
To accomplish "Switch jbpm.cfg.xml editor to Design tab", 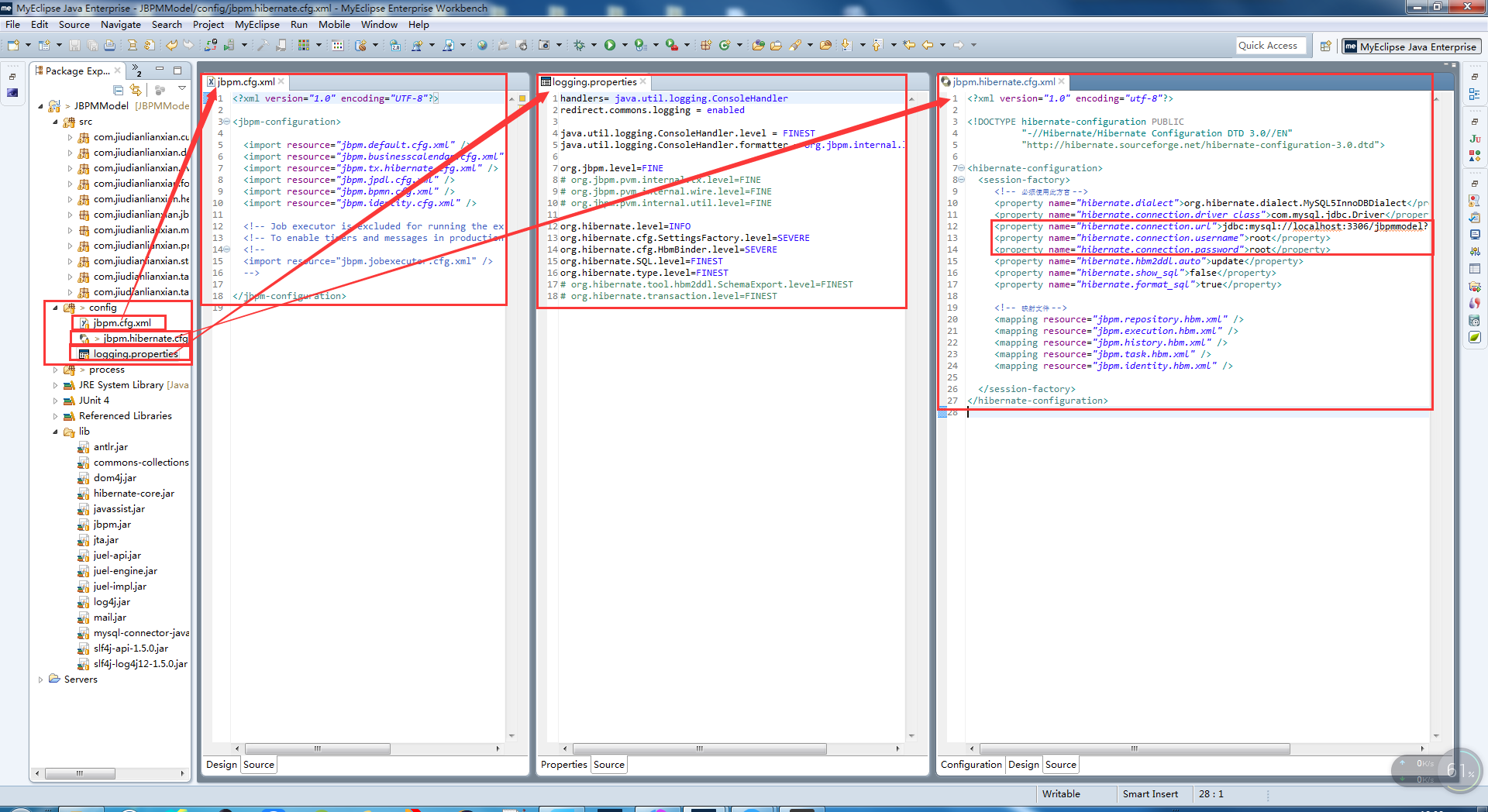I will click(x=222, y=765).
